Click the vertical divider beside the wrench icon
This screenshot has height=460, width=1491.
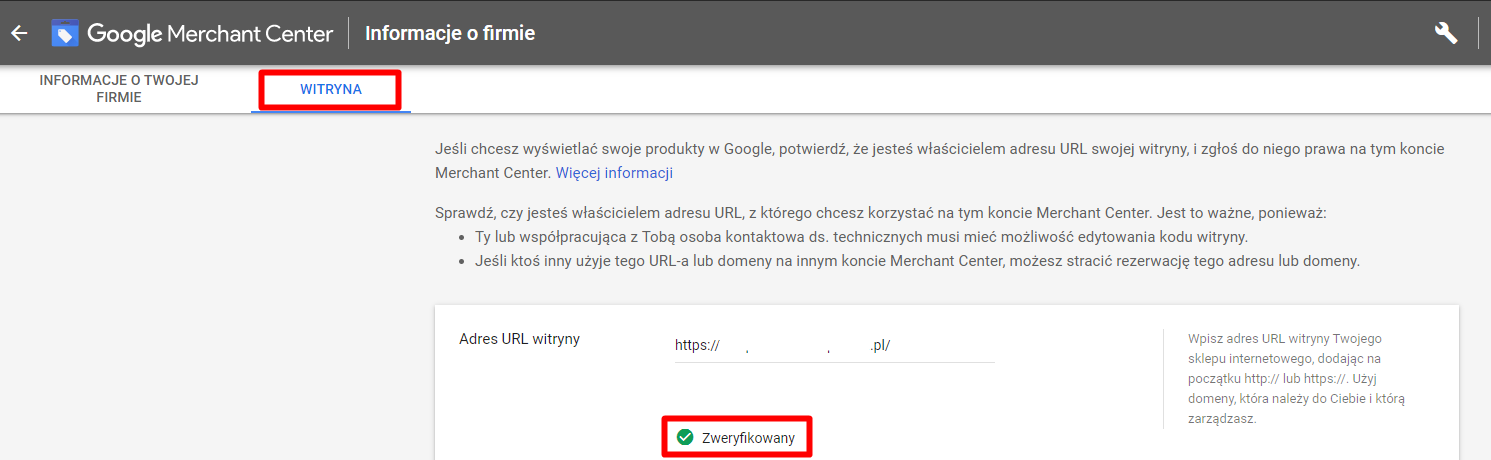click(1478, 33)
